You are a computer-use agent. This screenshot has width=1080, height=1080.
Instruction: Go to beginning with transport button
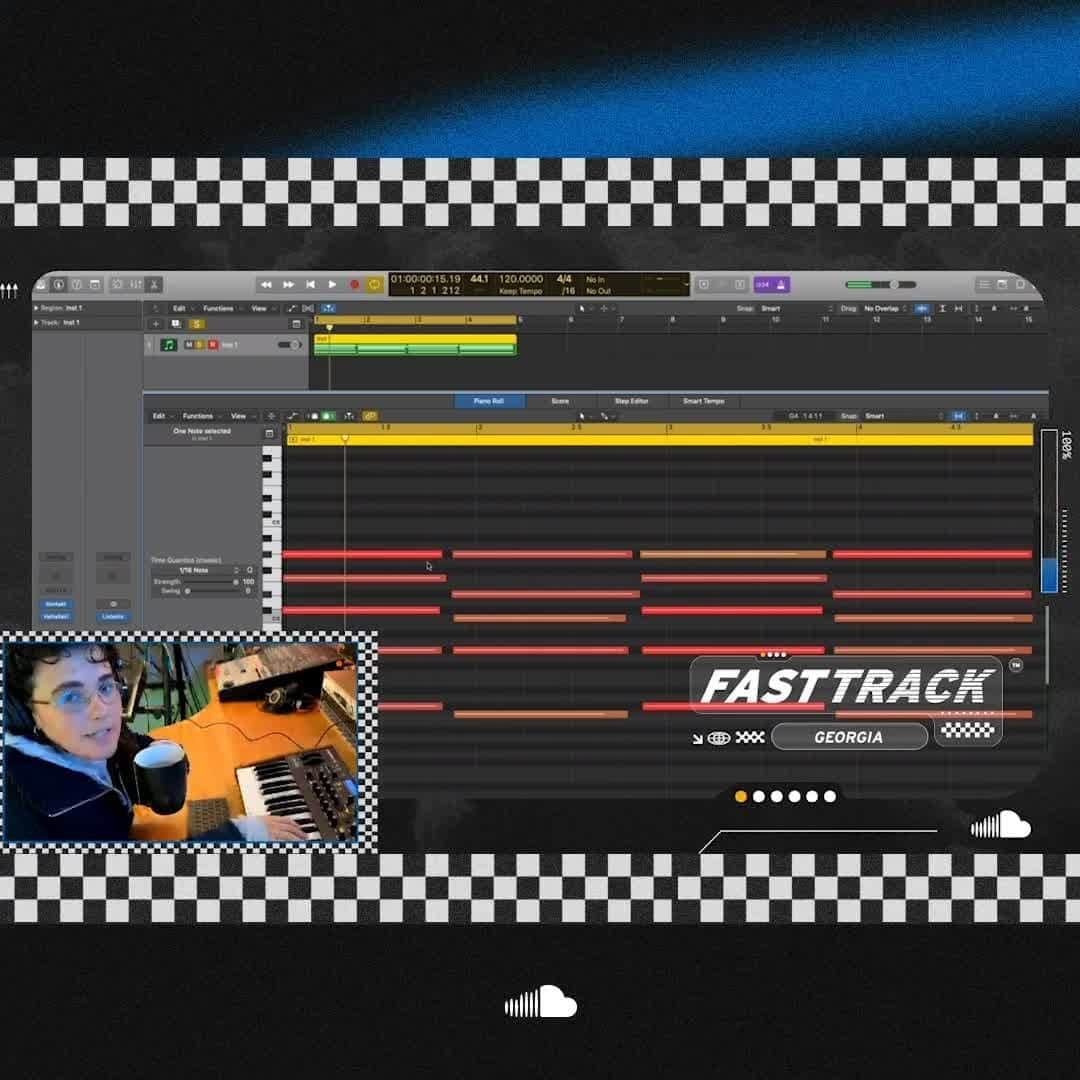[x=311, y=284]
